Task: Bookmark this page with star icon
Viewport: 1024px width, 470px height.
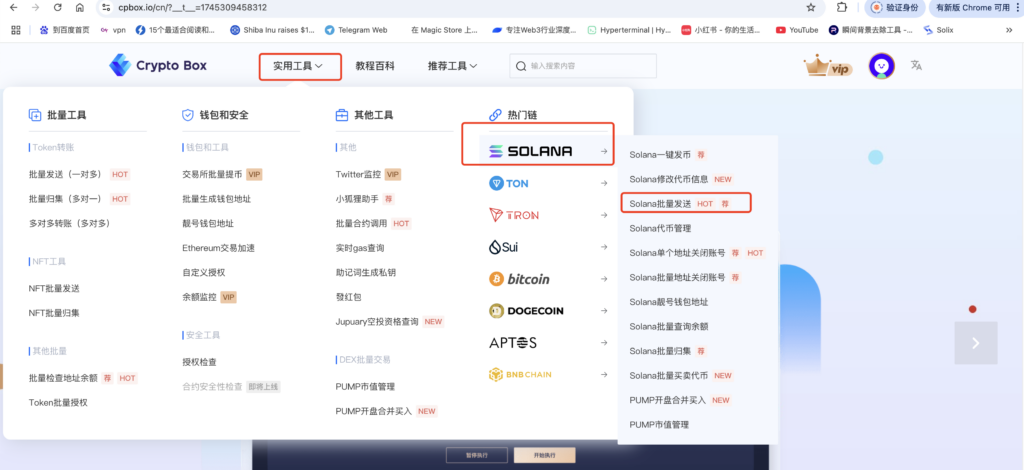Action: tap(811, 8)
